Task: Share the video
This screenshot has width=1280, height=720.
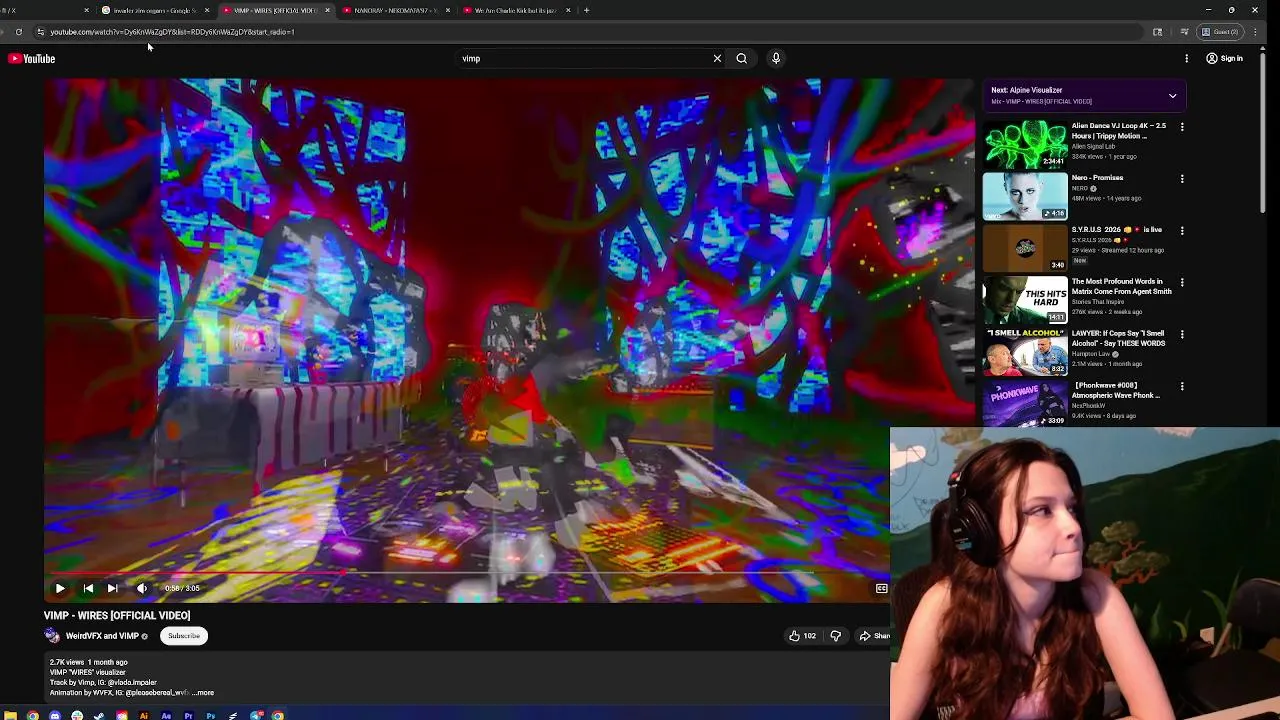Action: (874, 636)
